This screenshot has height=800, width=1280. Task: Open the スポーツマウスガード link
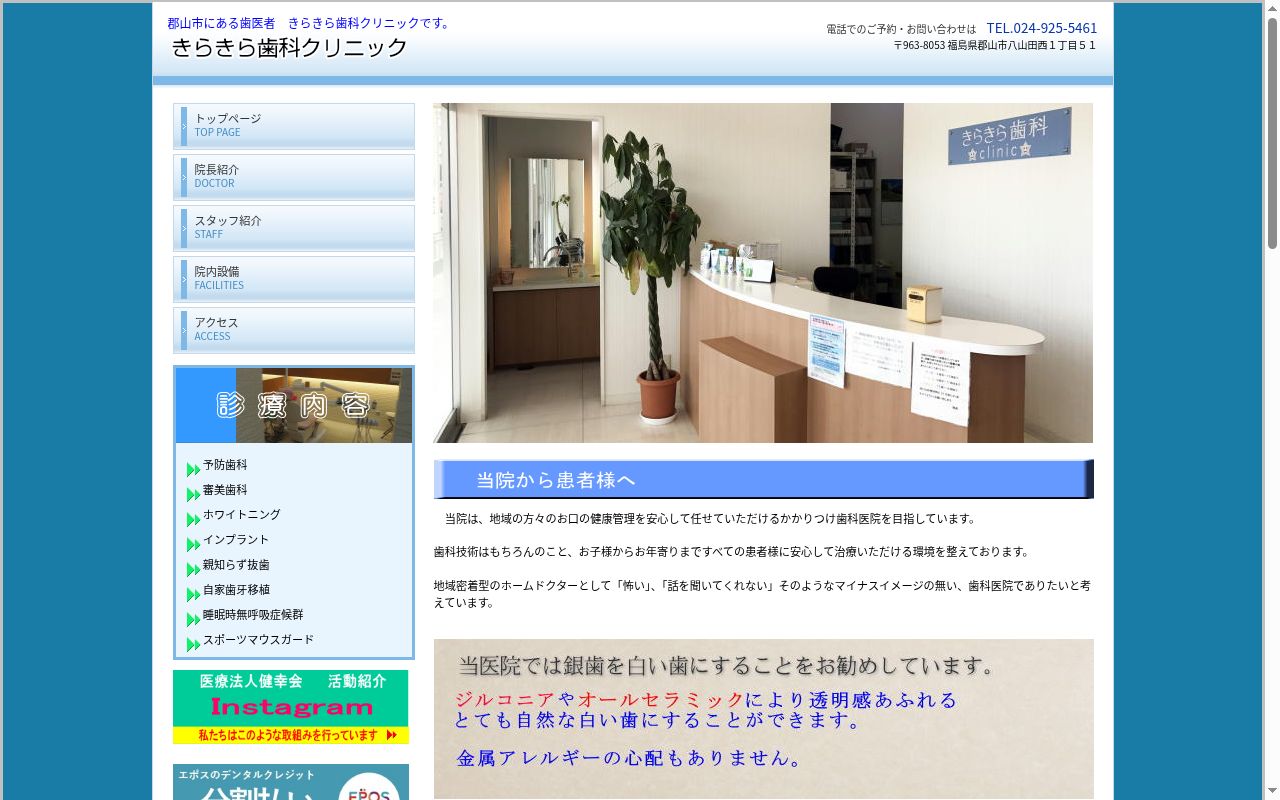pos(258,640)
